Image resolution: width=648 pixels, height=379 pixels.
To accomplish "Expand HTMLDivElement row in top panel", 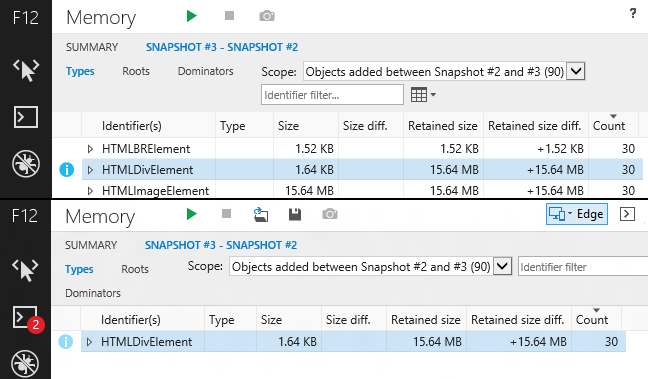I will click(90, 170).
